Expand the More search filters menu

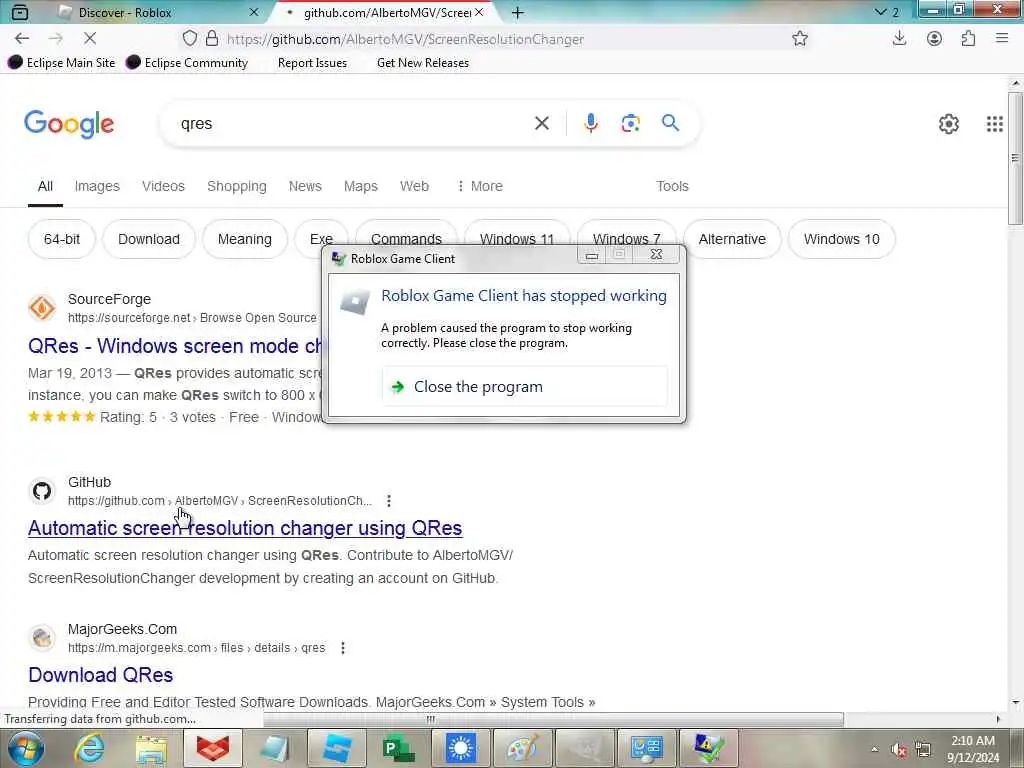(x=479, y=186)
